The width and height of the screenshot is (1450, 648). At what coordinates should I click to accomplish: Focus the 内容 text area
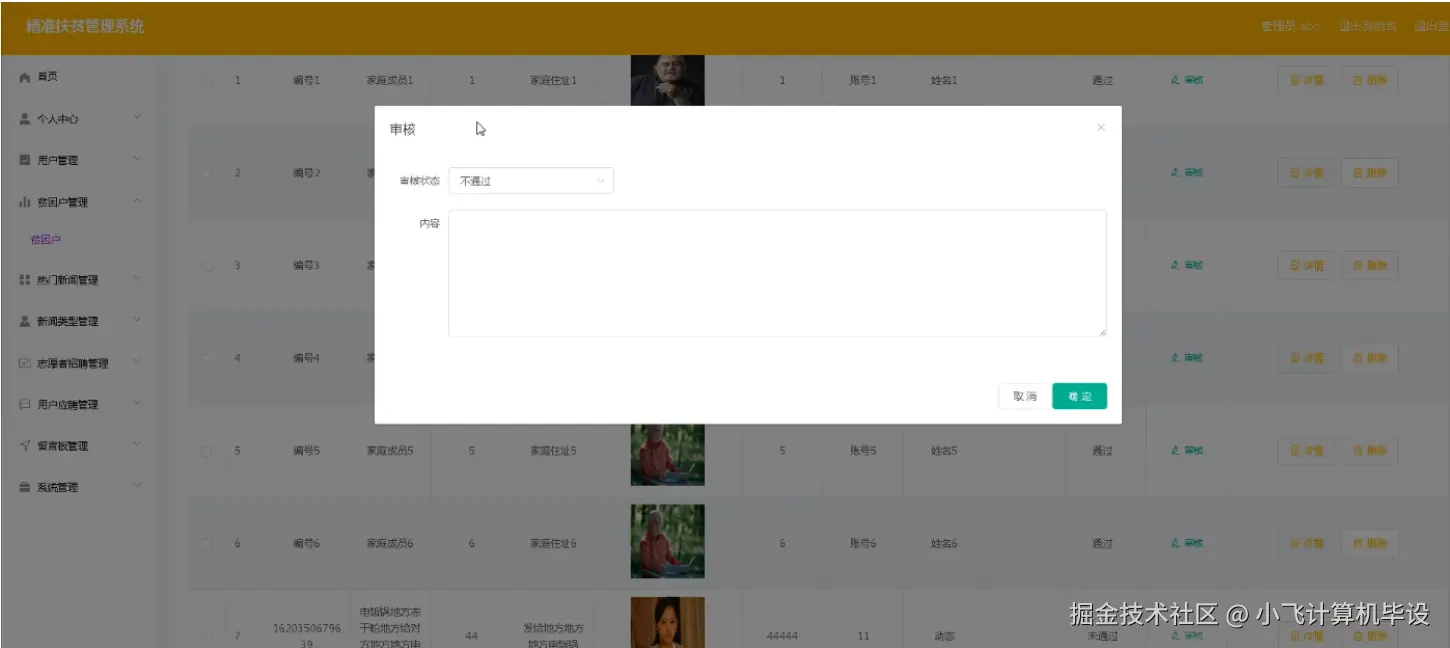click(777, 273)
